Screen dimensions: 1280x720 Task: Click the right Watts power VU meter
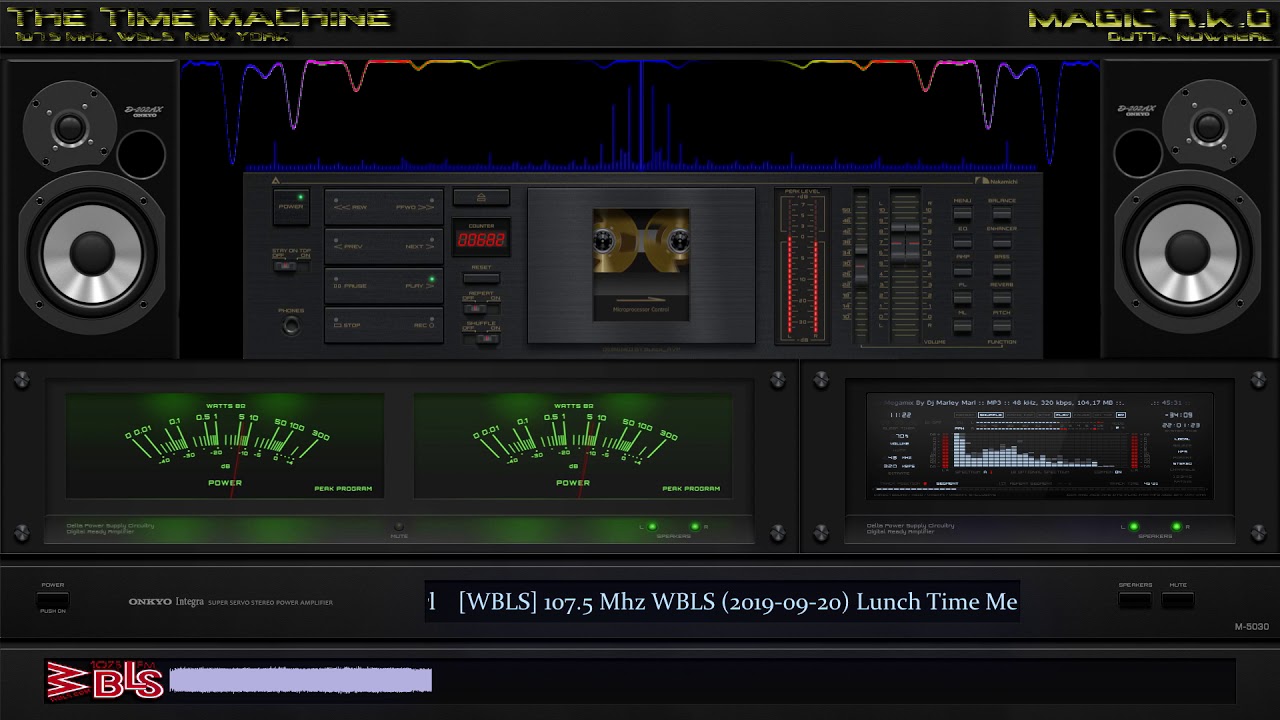tap(573, 445)
